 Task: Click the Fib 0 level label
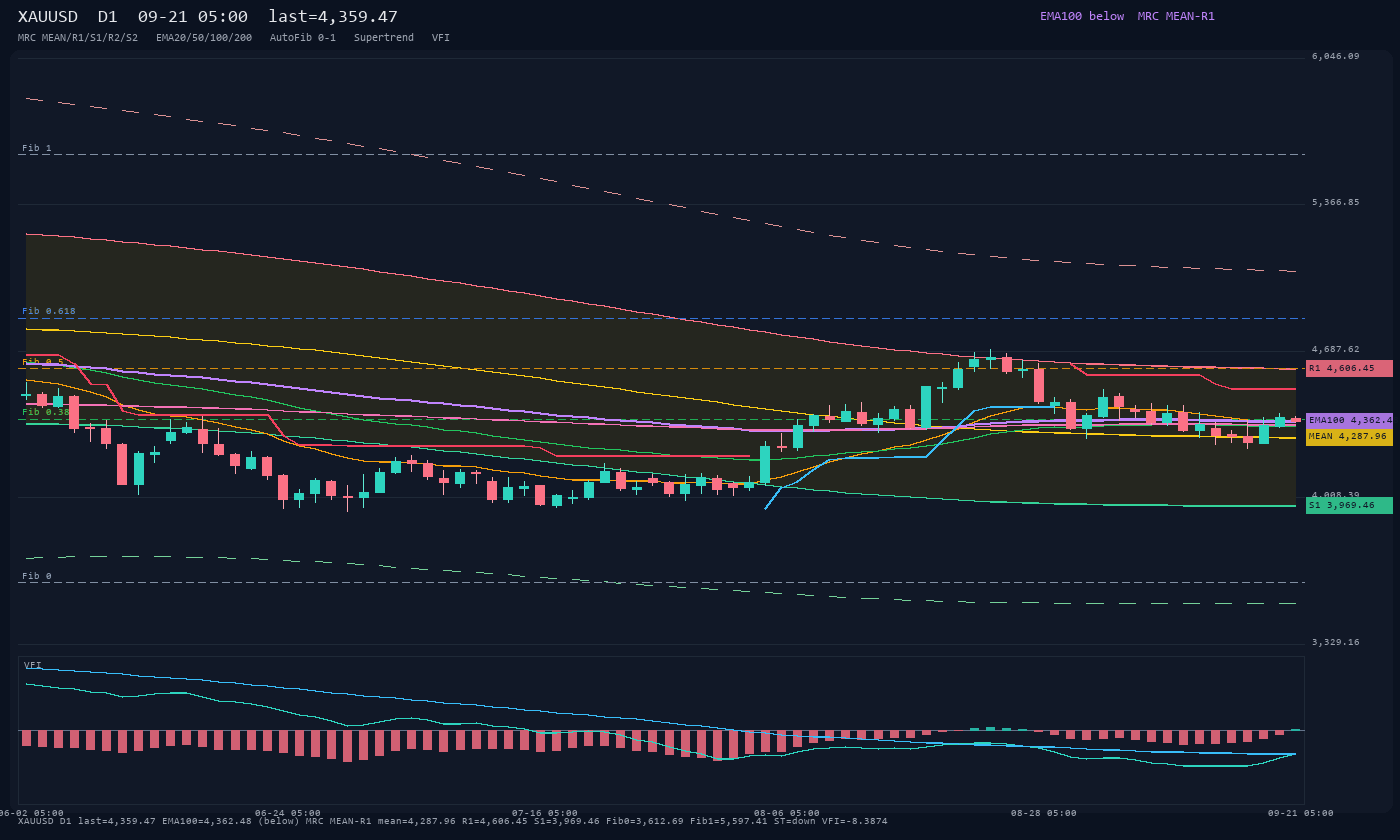pyautogui.click(x=37, y=576)
